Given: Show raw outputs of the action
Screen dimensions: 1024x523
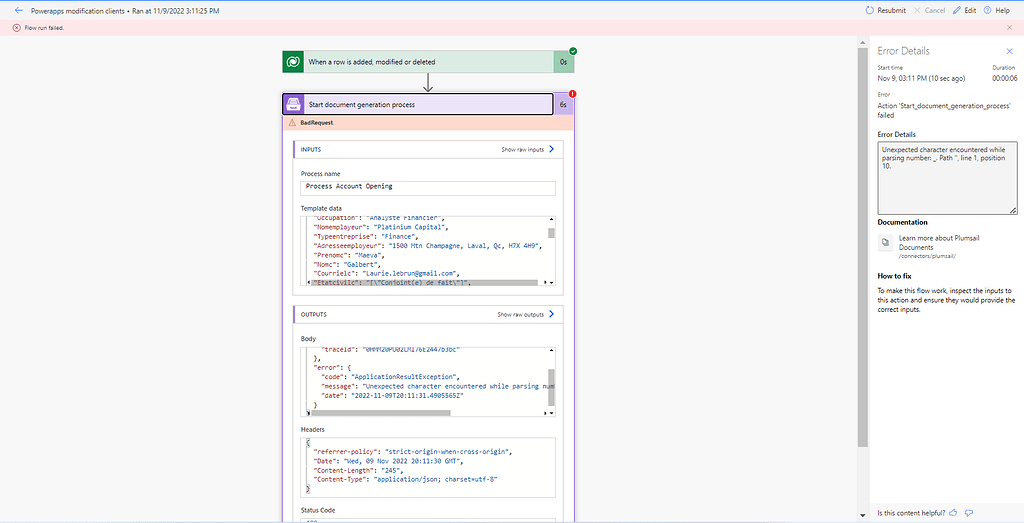Looking at the screenshot, I should [x=526, y=314].
